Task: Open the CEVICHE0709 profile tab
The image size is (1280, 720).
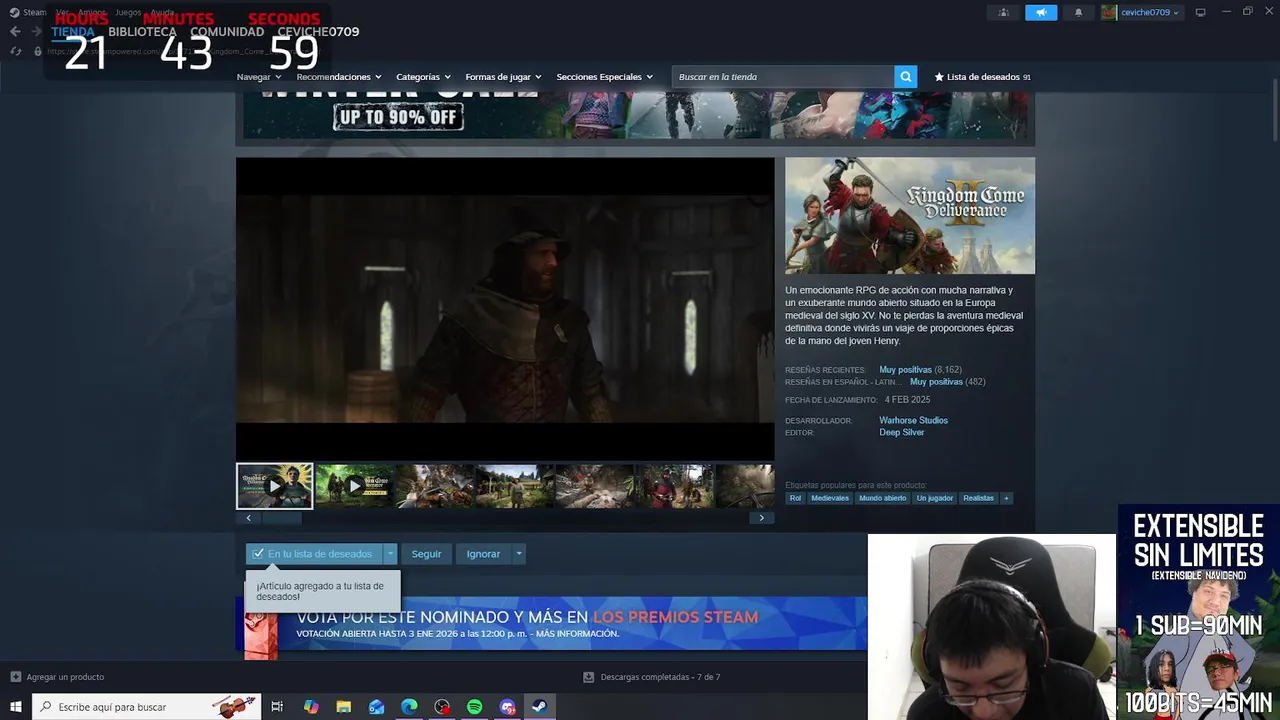Action: point(318,32)
